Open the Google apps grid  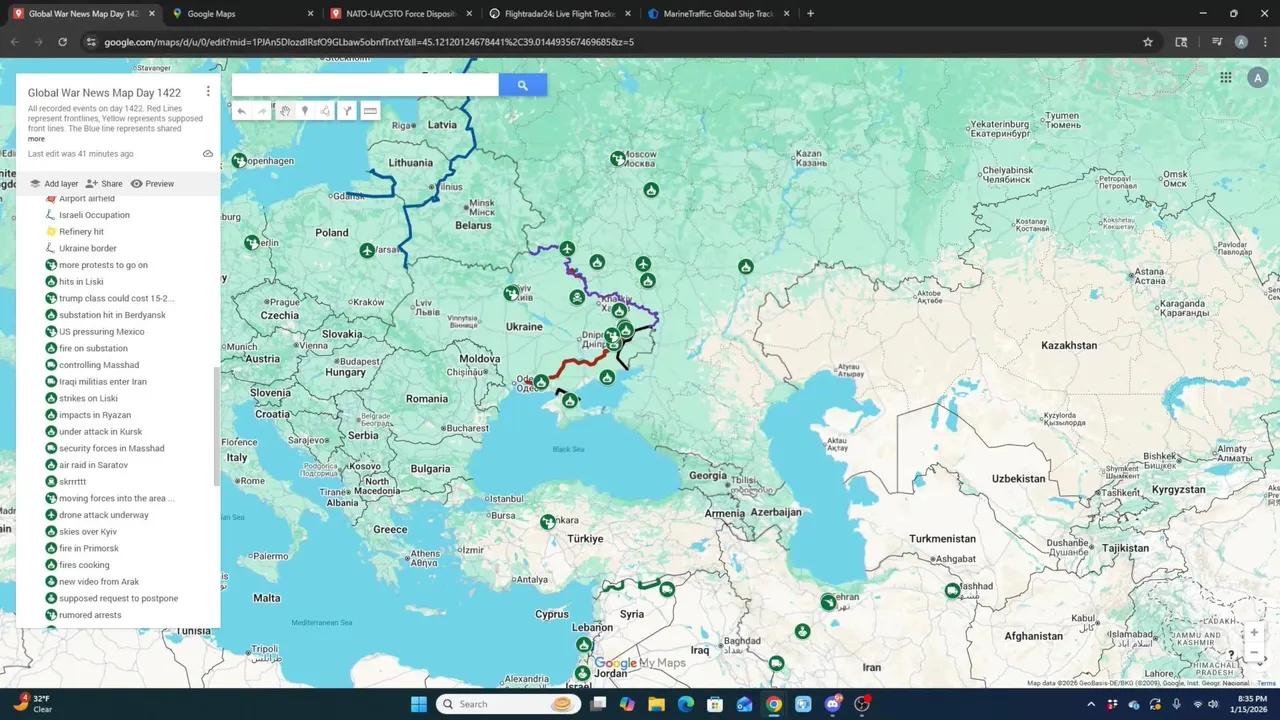pos(1226,78)
